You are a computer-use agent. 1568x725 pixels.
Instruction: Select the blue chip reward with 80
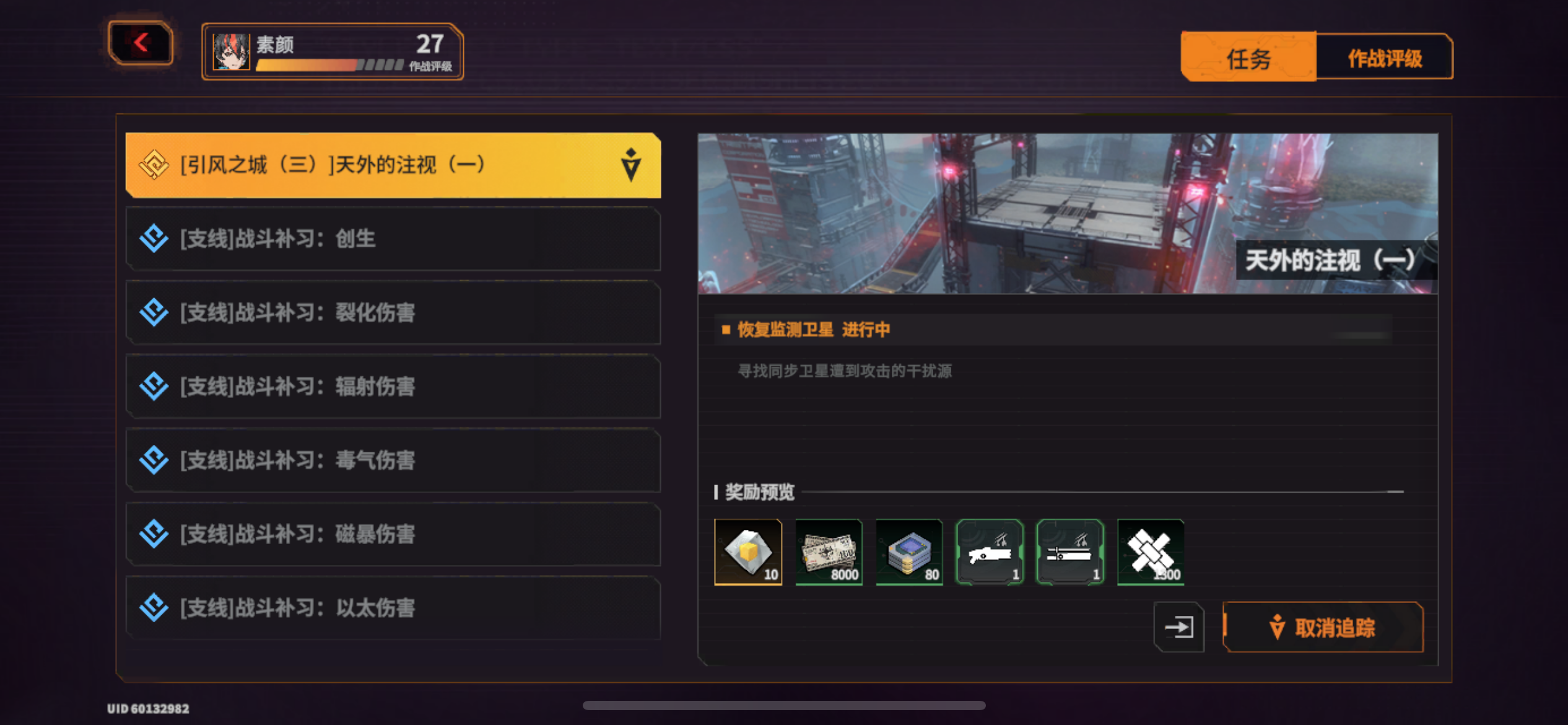pos(909,551)
